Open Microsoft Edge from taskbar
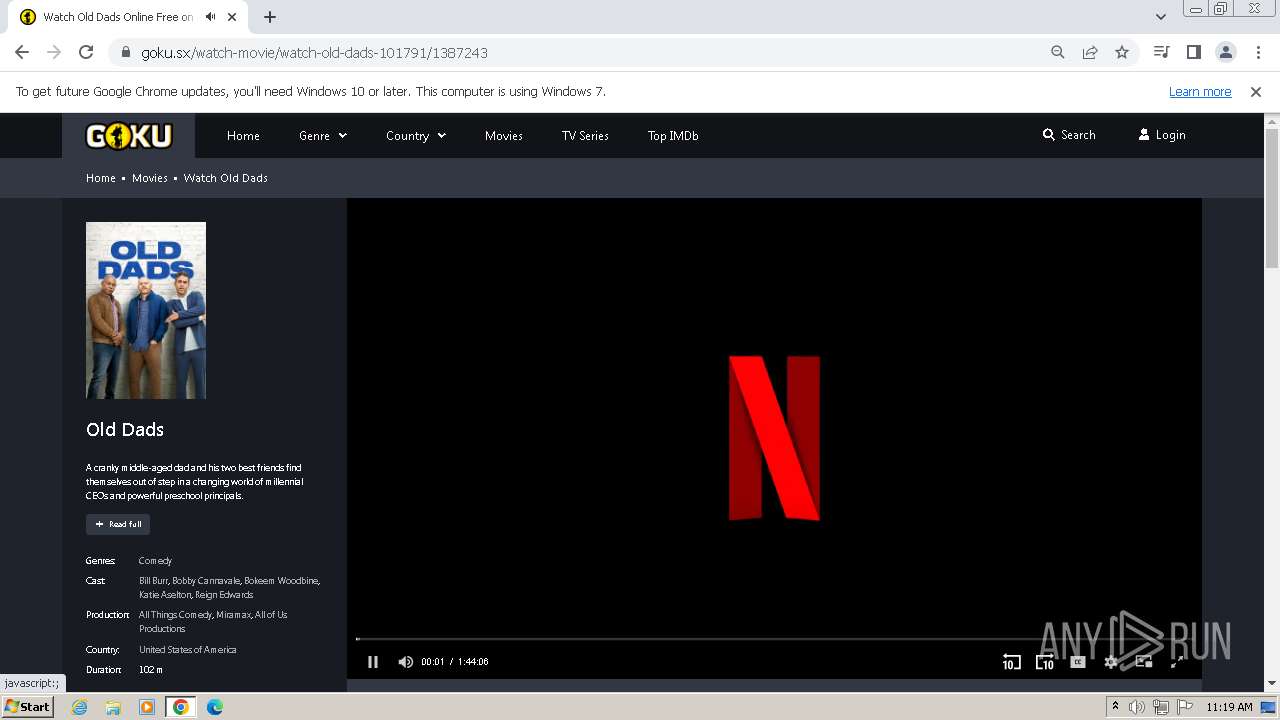Screen dimensions: 1280x720 click(x=214, y=707)
